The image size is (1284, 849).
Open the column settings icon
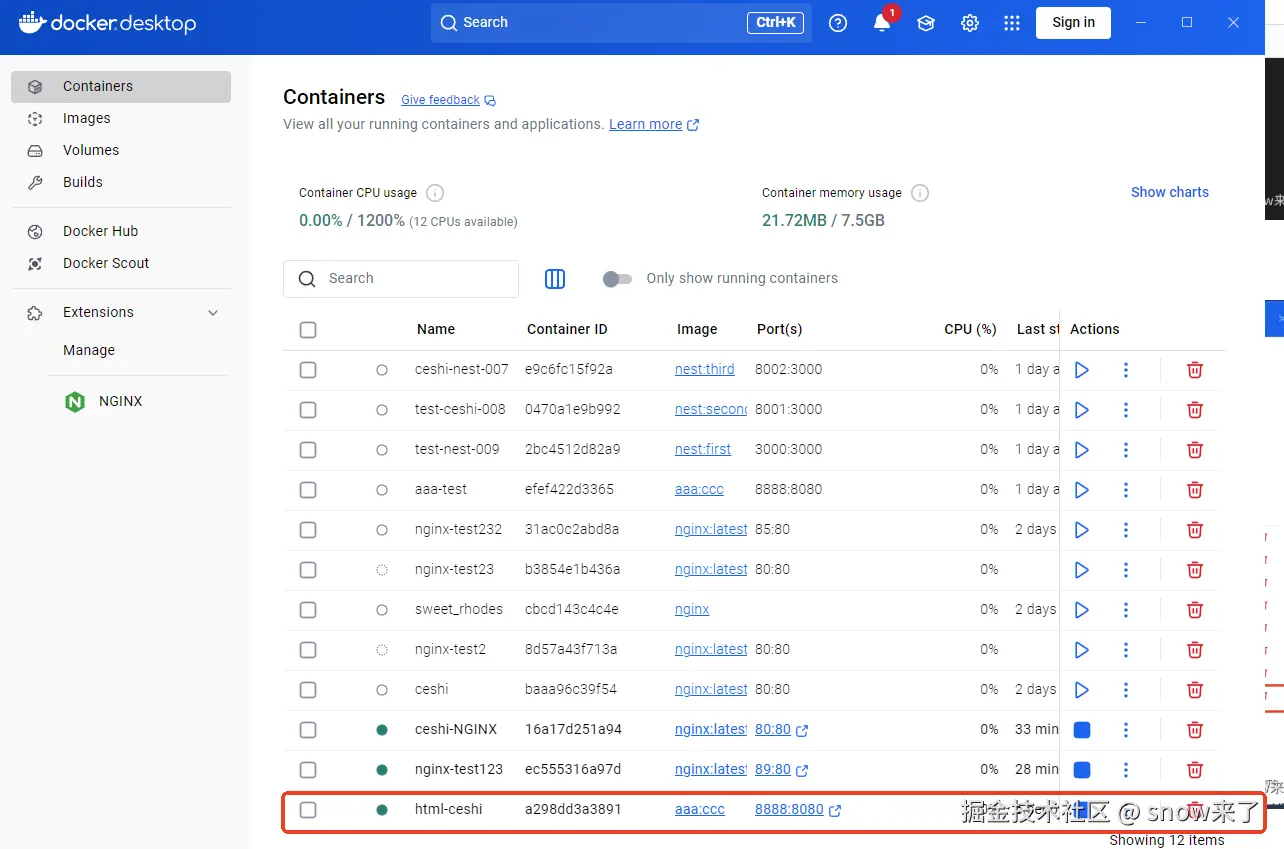click(555, 279)
